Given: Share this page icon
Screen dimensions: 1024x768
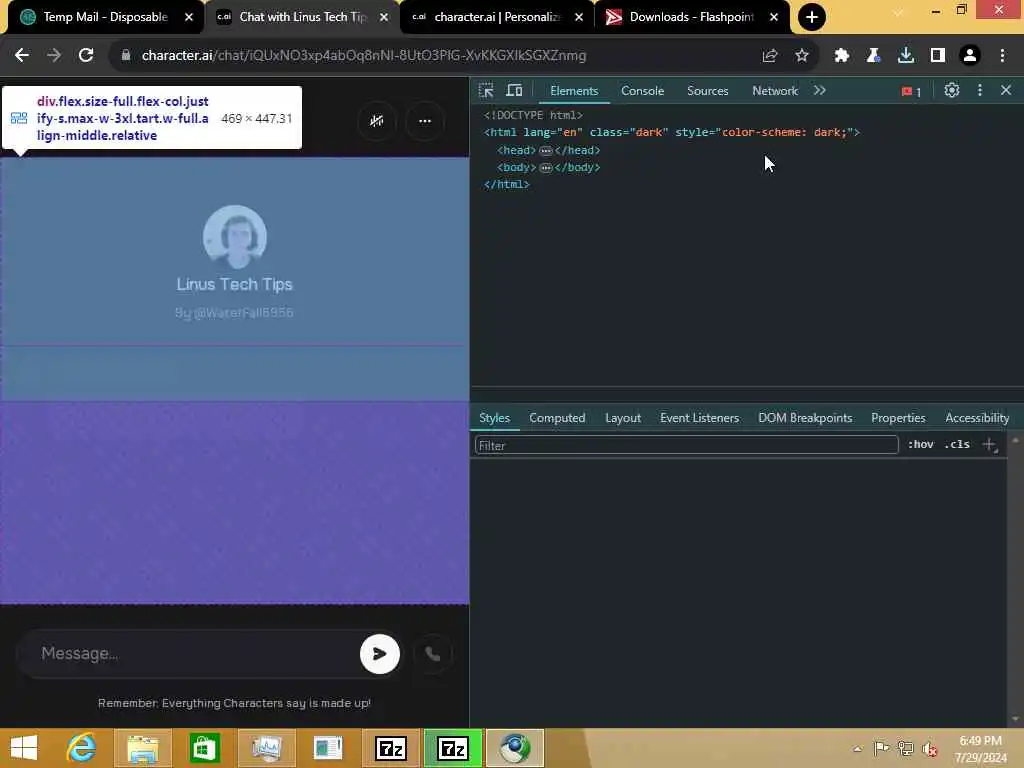Looking at the screenshot, I should [x=770, y=56].
